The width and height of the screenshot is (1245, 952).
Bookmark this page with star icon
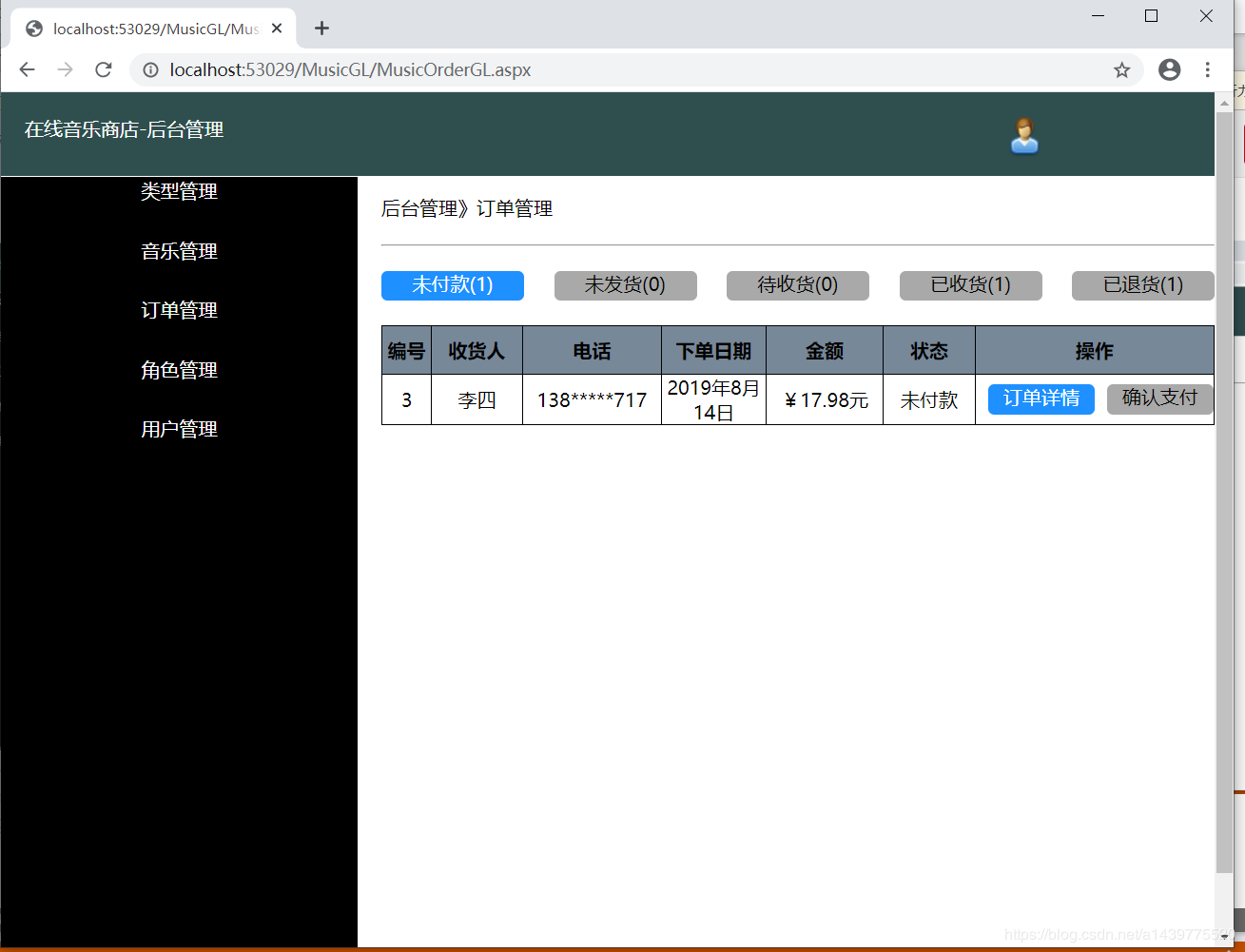click(x=1121, y=69)
